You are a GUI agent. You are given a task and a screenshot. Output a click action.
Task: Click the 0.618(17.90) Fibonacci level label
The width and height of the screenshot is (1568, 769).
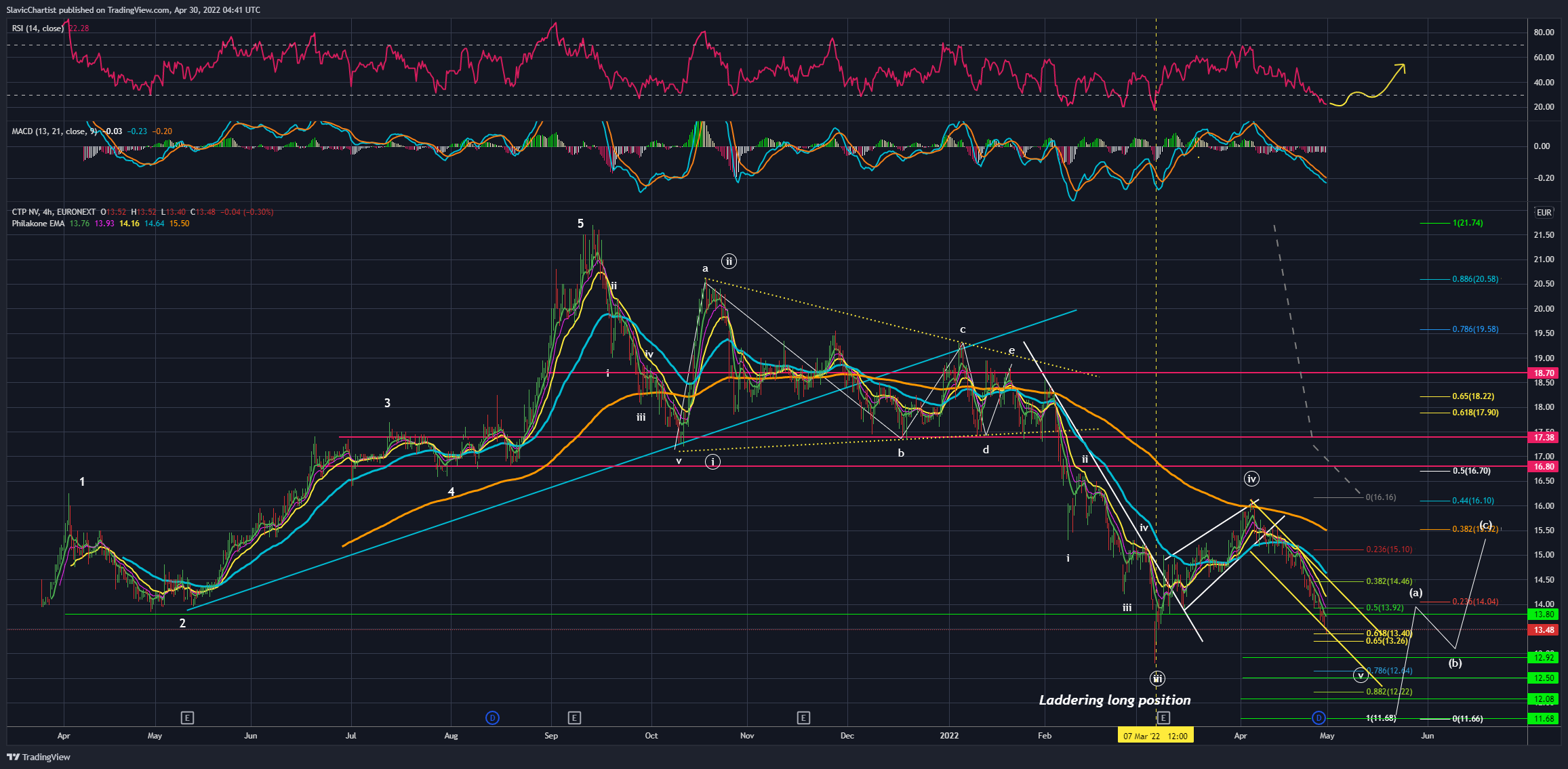[x=1475, y=413]
